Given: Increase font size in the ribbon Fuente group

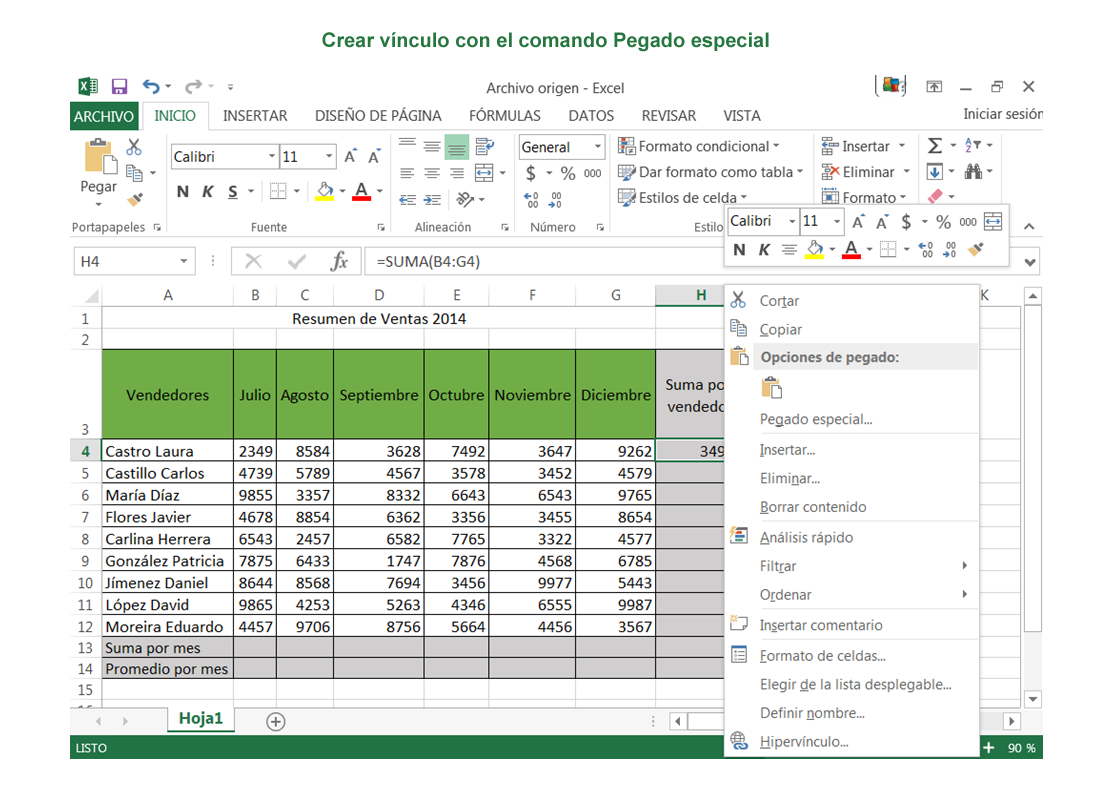Looking at the screenshot, I should click(350, 156).
